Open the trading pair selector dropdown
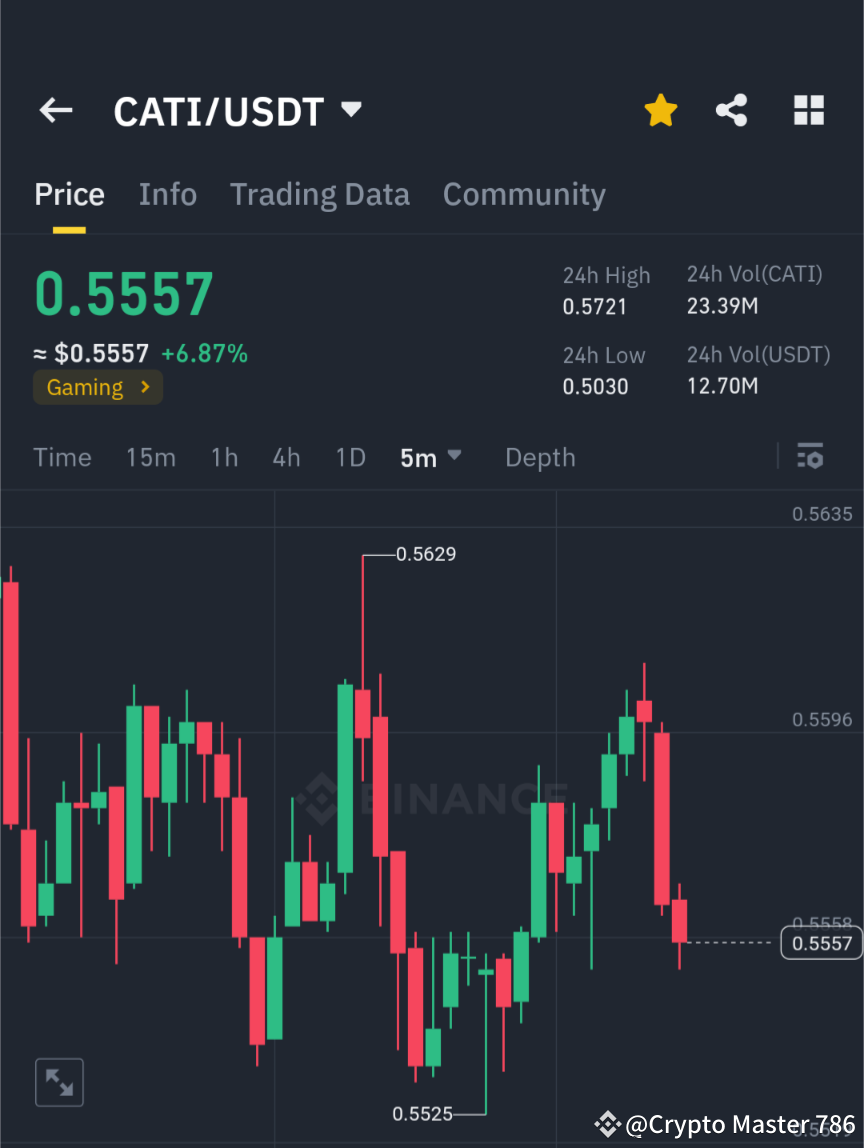The width and height of the screenshot is (864, 1148). (x=351, y=110)
